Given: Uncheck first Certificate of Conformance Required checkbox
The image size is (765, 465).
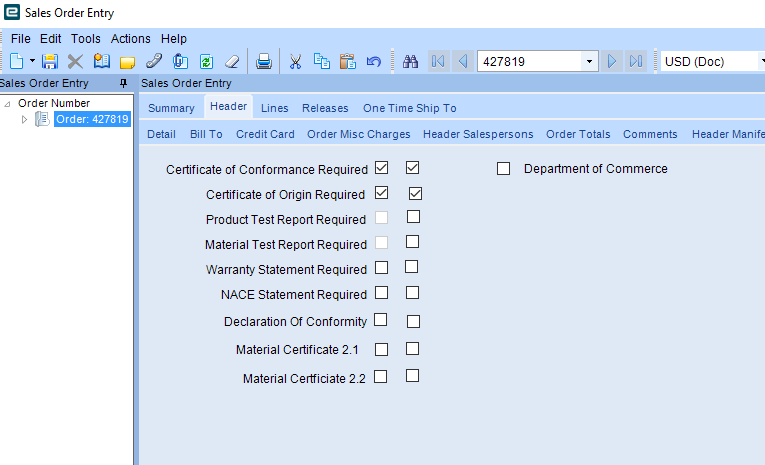Looking at the screenshot, I should click(x=381, y=168).
